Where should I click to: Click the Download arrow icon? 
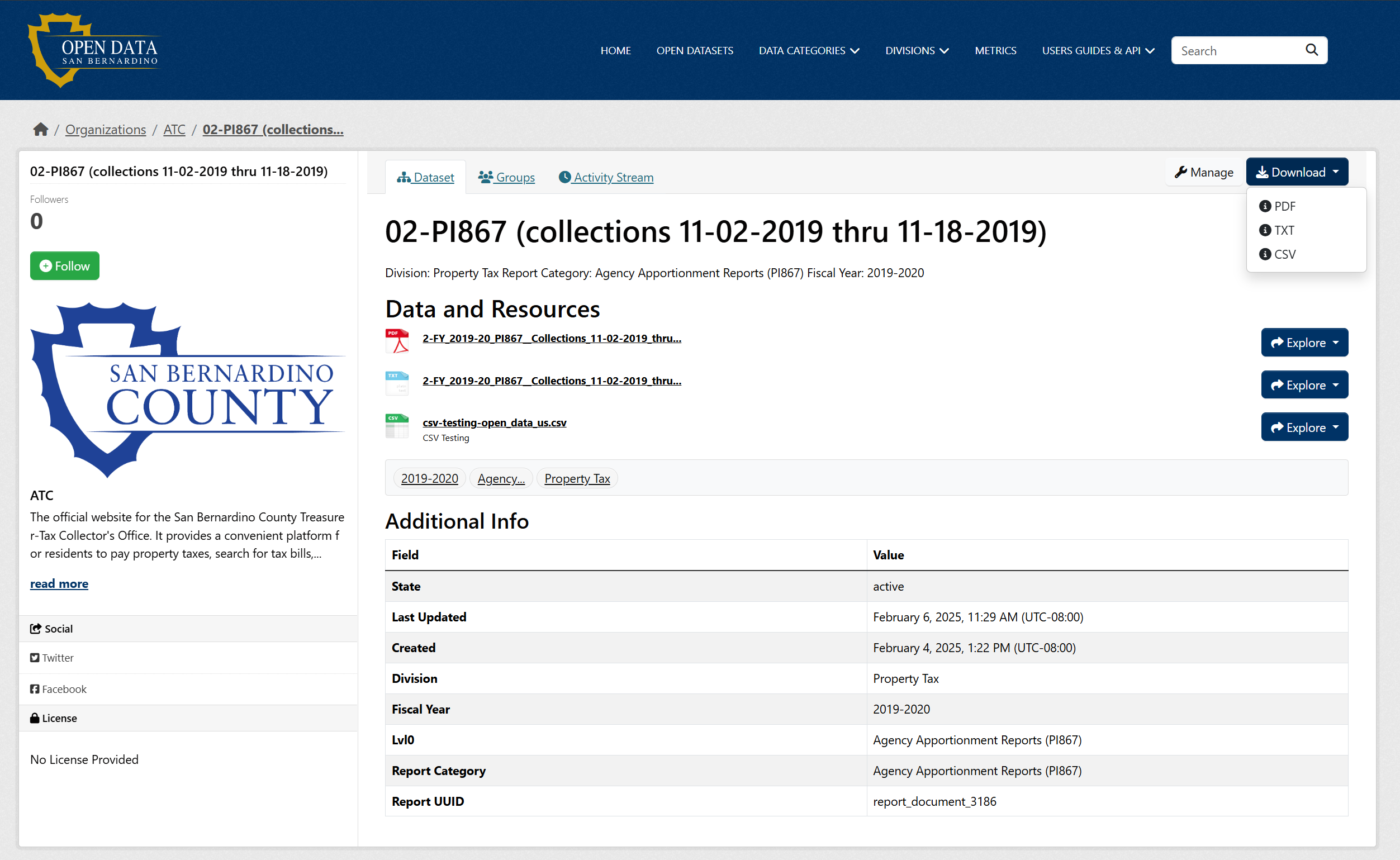coord(1262,172)
